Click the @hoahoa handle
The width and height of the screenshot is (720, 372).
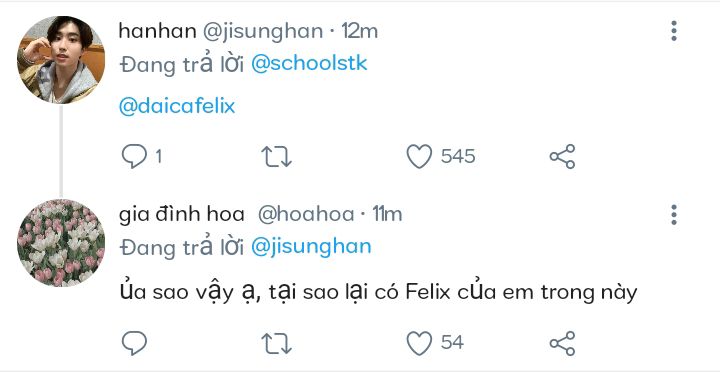[306, 214]
